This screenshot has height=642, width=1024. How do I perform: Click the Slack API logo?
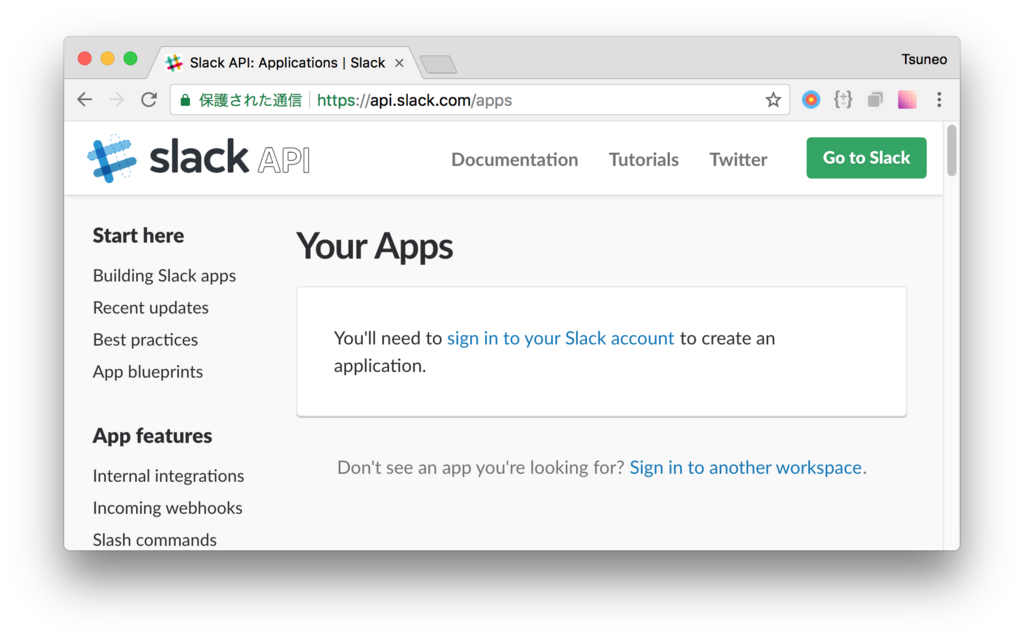(199, 158)
